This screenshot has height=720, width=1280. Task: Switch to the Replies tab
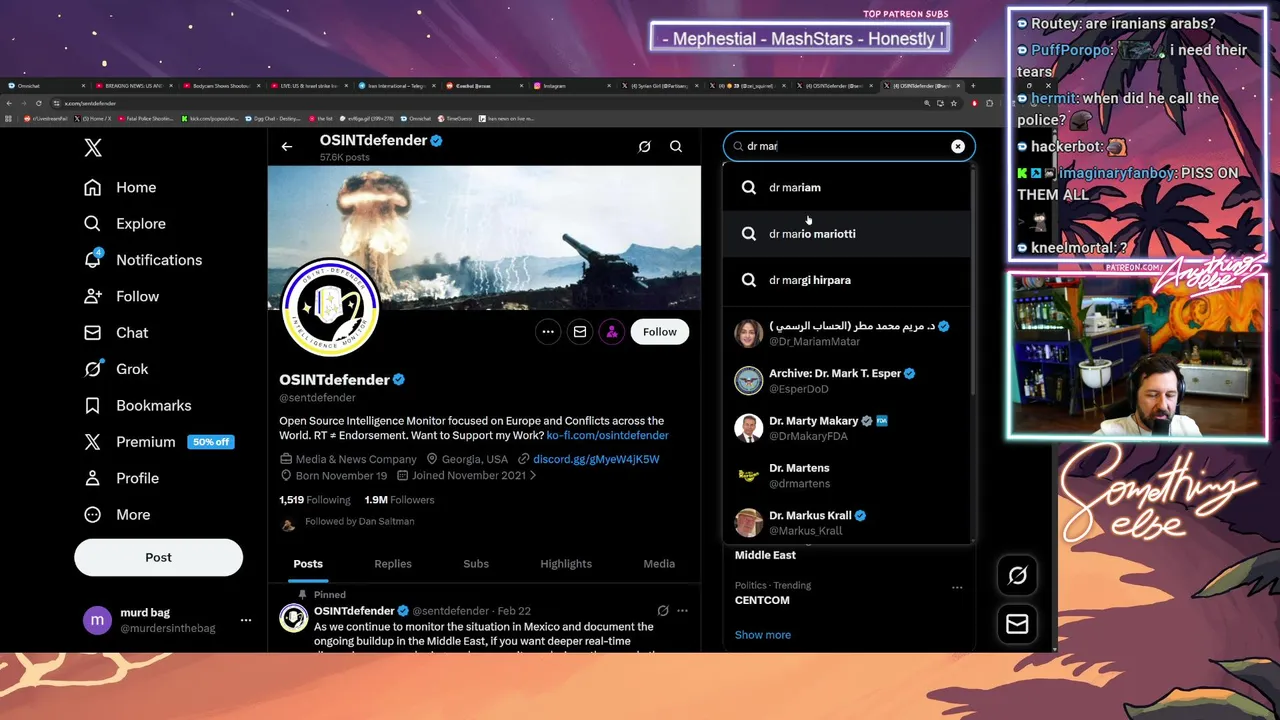(x=393, y=564)
